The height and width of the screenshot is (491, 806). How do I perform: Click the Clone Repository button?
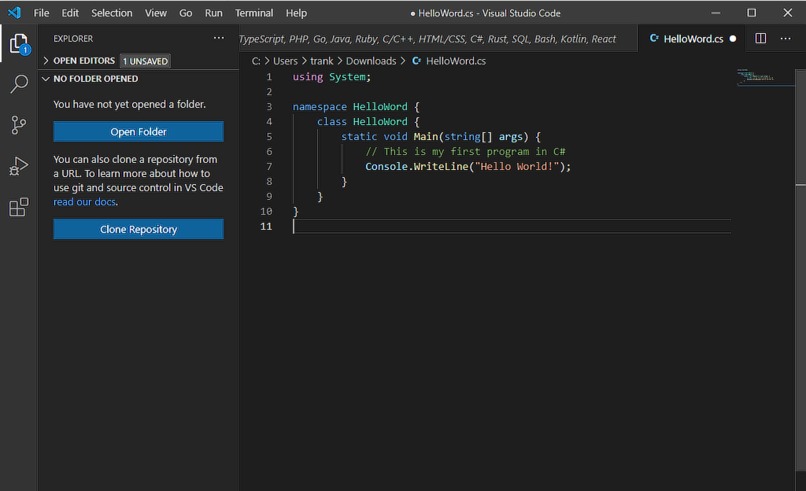pyautogui.click(x=138, y=229)
